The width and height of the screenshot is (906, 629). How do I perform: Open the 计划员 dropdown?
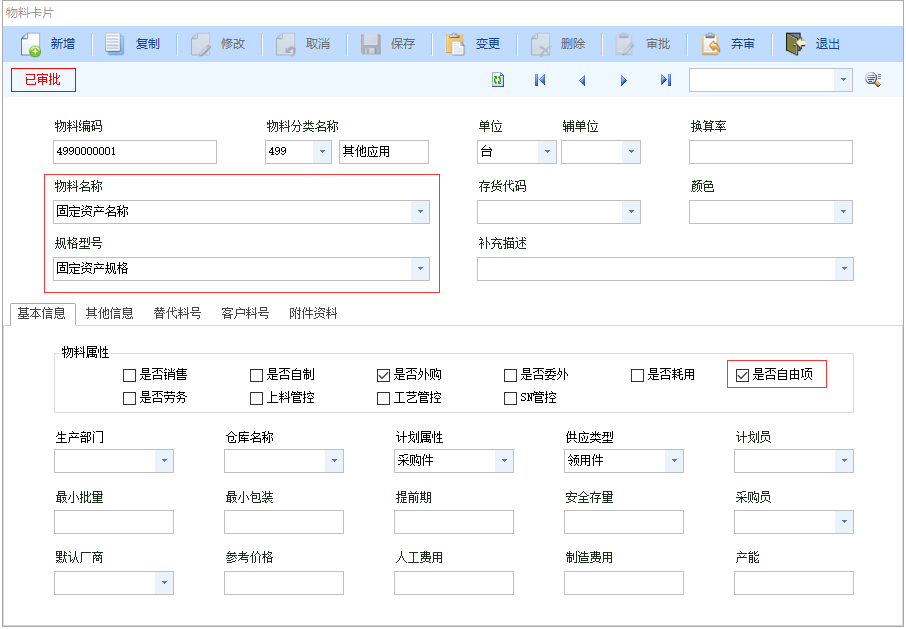[x=844, y=461]
